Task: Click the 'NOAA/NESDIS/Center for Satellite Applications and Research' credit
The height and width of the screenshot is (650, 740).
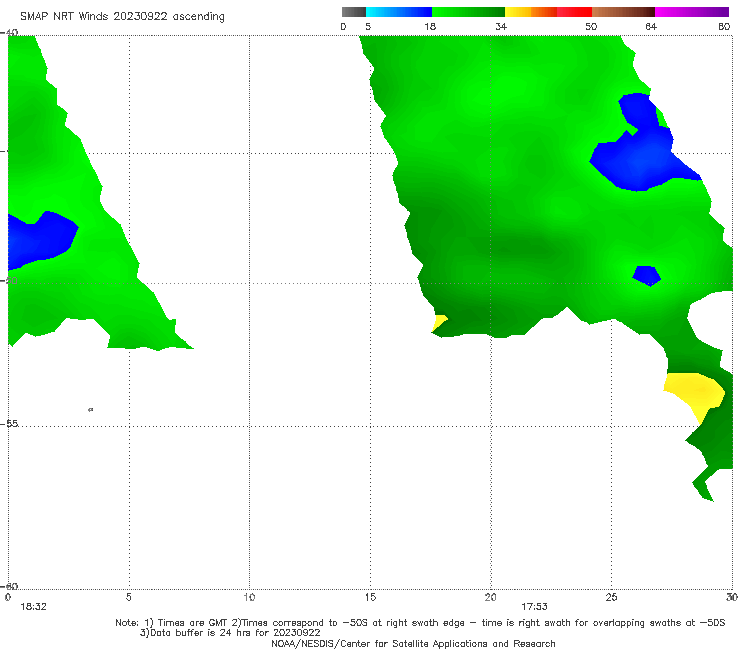Action: click(413, 644)
